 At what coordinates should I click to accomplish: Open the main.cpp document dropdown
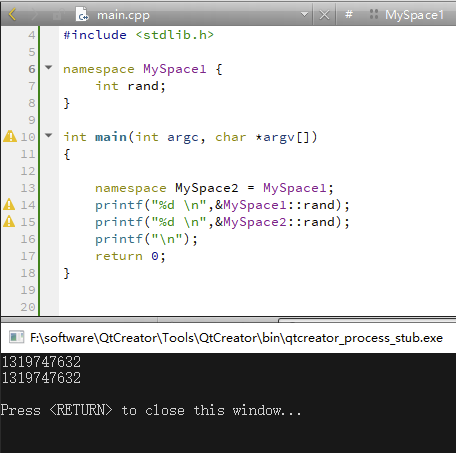click(304, 14)
